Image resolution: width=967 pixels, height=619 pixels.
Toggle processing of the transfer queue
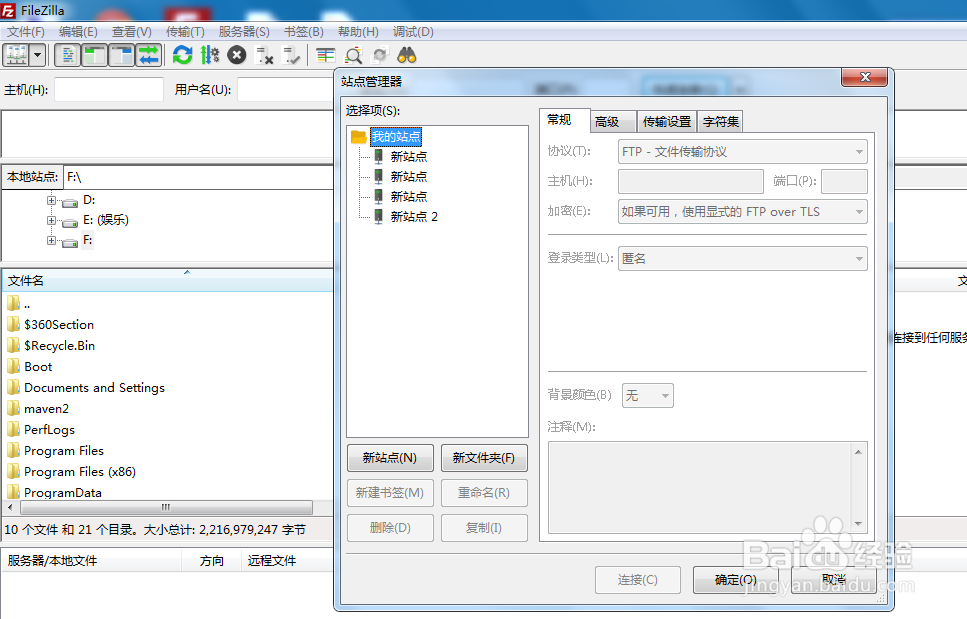[x=210, y=55]
